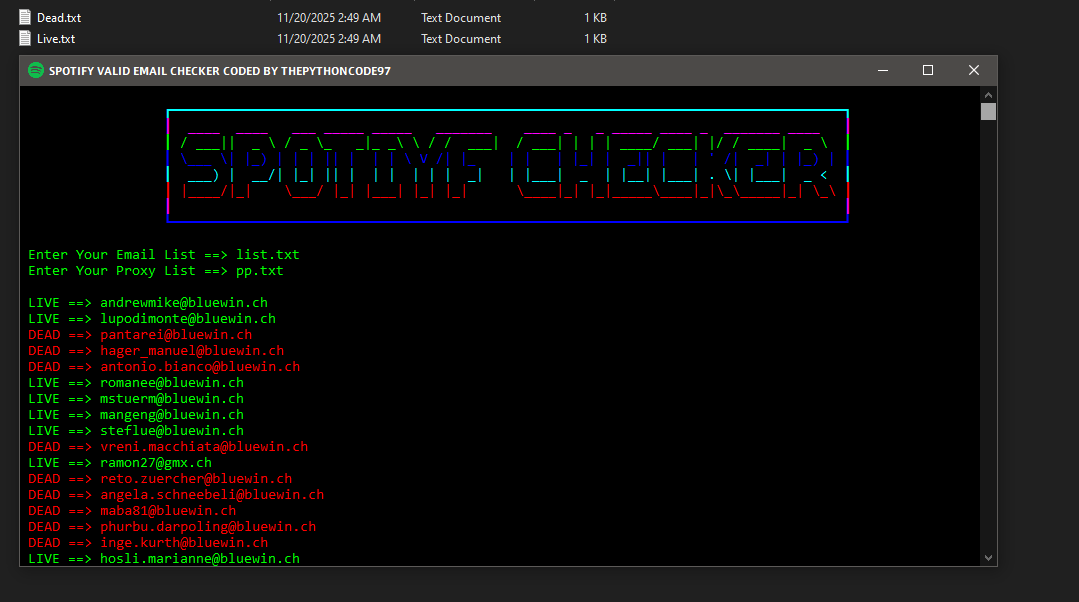Image resolution: width=1079 pixels, height=602 pixels.
Task: Click the phurbu.darpoling@bluewin.ch DEAD line
Action: point(172,526)
